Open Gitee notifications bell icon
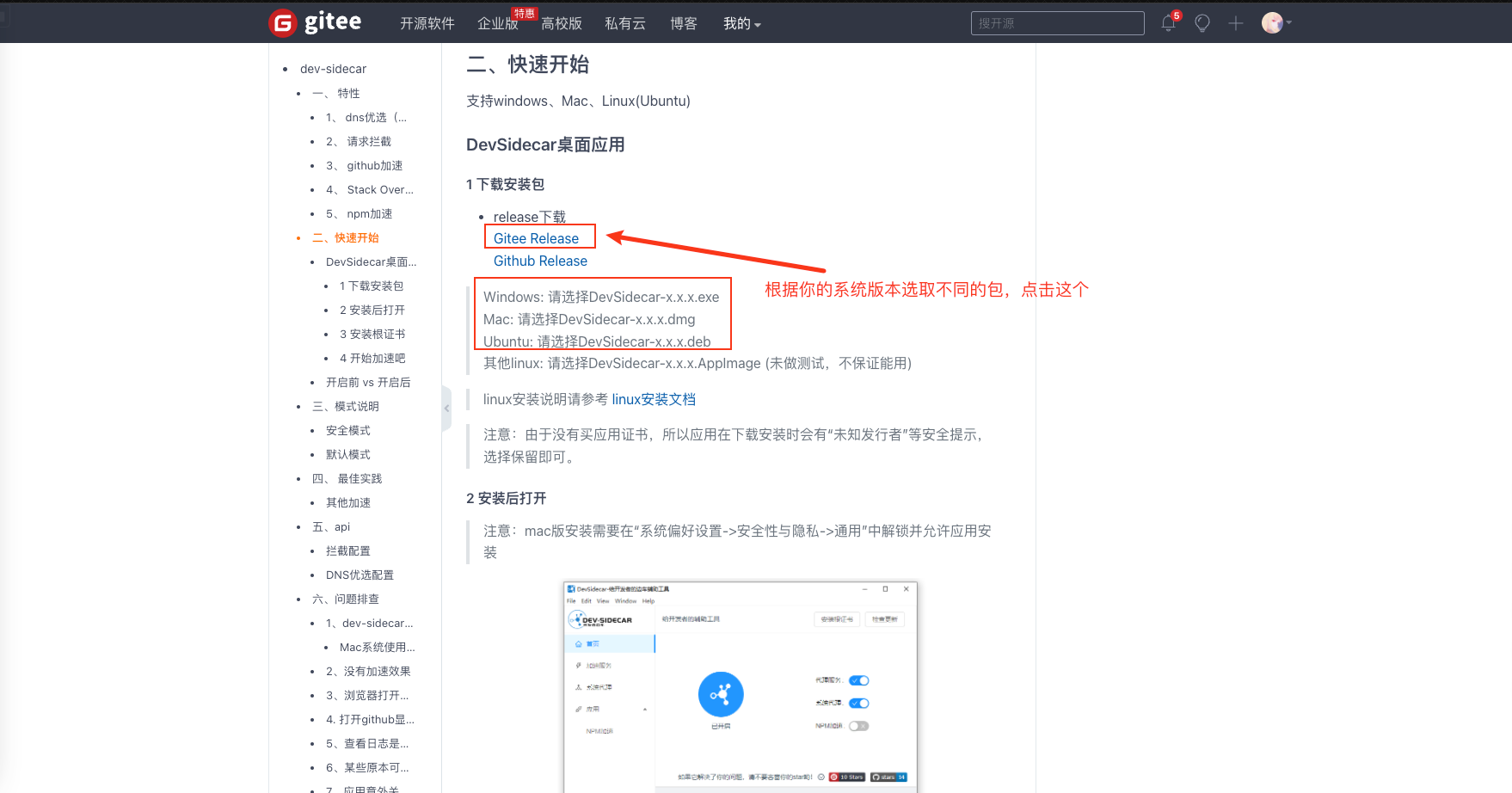Screen dimensions: 1512x793 [1168, 22]
